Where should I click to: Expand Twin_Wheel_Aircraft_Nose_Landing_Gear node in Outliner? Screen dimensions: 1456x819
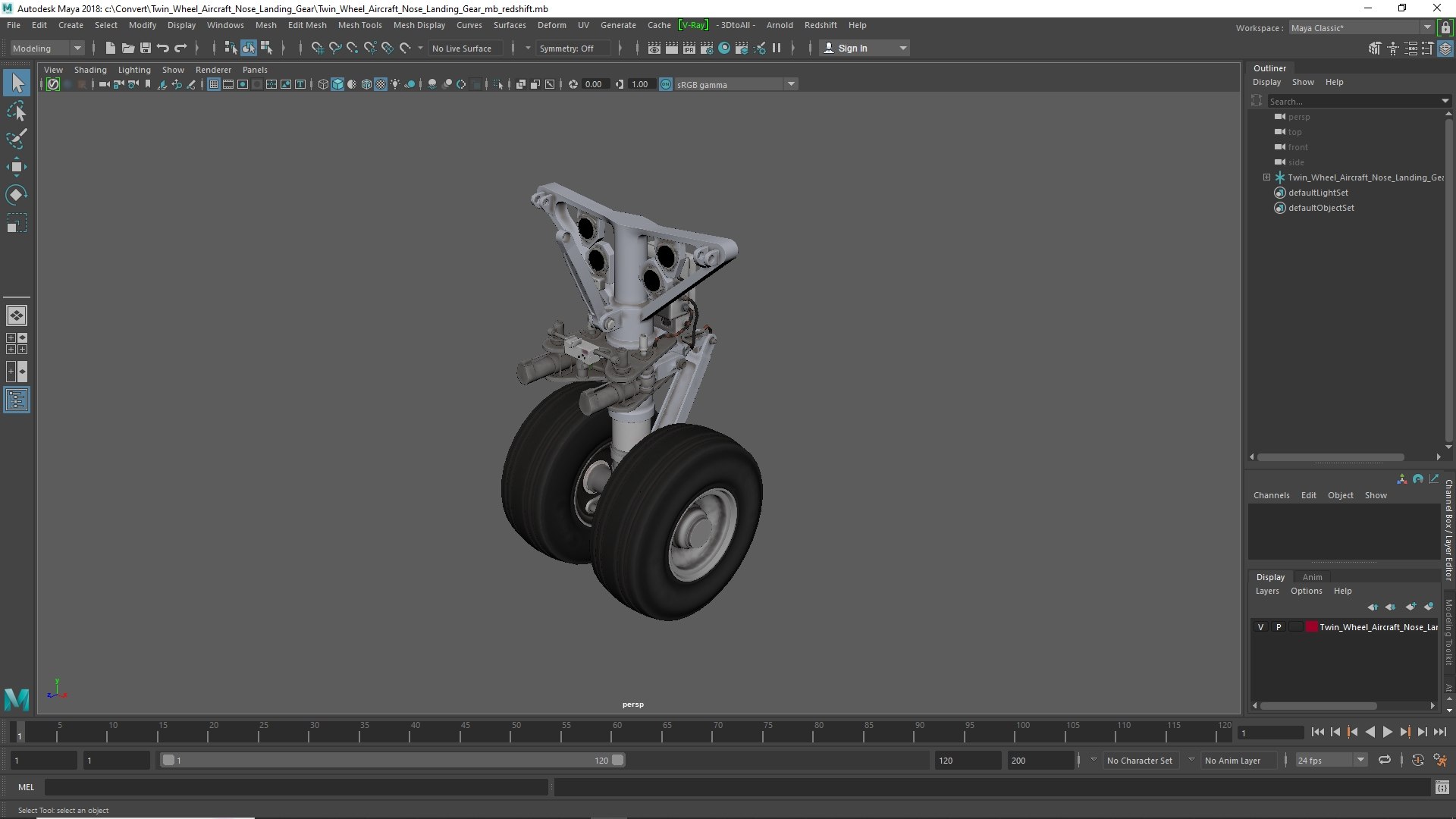click(1266, 177)
